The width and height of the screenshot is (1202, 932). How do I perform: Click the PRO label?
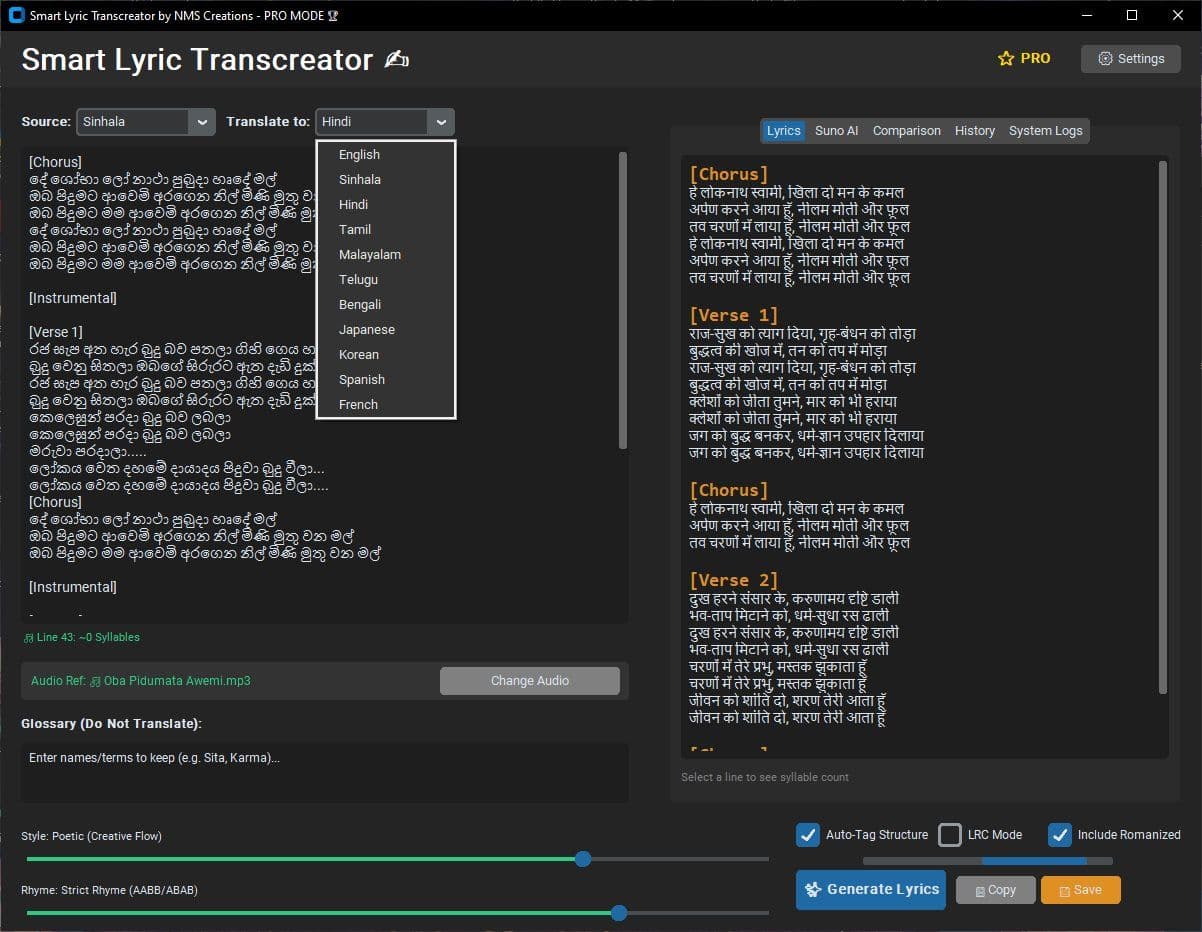1035,59
